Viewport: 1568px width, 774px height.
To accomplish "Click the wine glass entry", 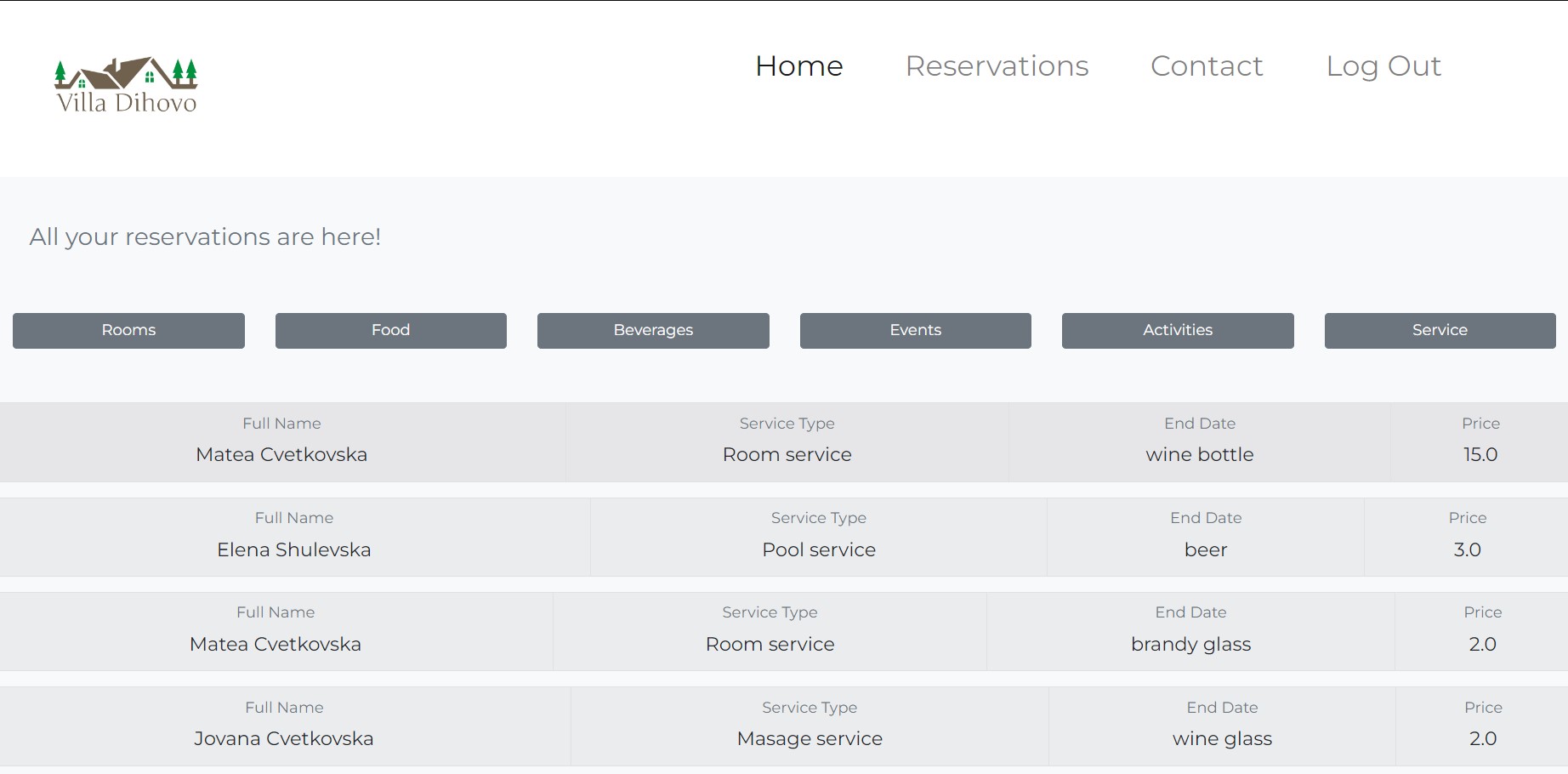I will [1221, 738].
